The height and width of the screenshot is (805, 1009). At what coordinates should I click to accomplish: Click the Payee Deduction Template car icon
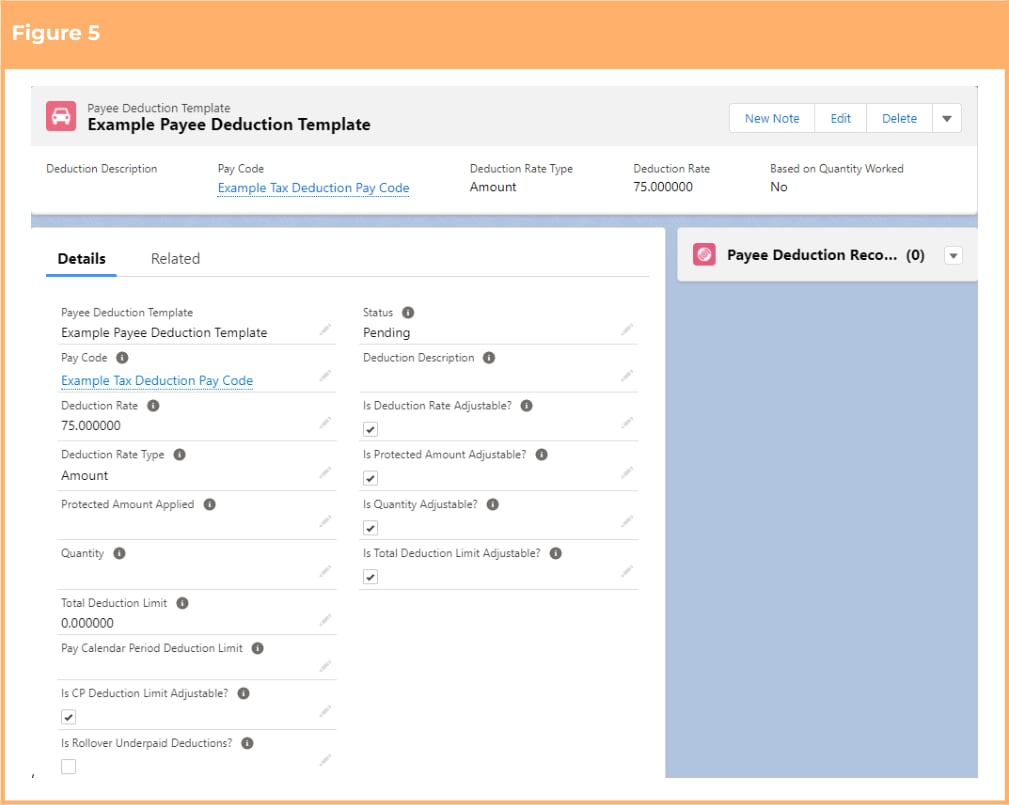tap(61, 116)
